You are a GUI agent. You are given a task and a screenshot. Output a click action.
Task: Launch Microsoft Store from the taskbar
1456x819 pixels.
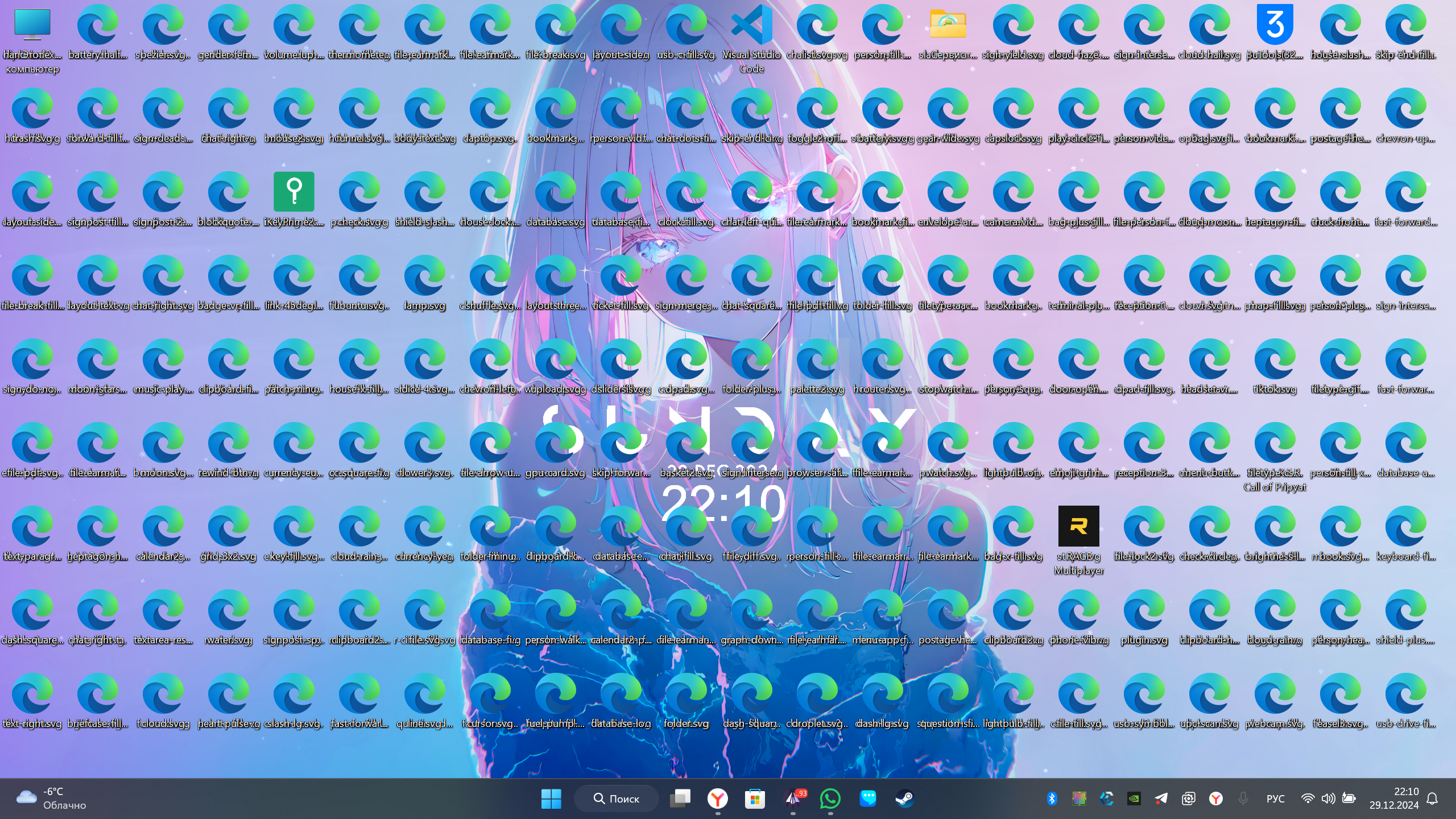click(755, 799)
